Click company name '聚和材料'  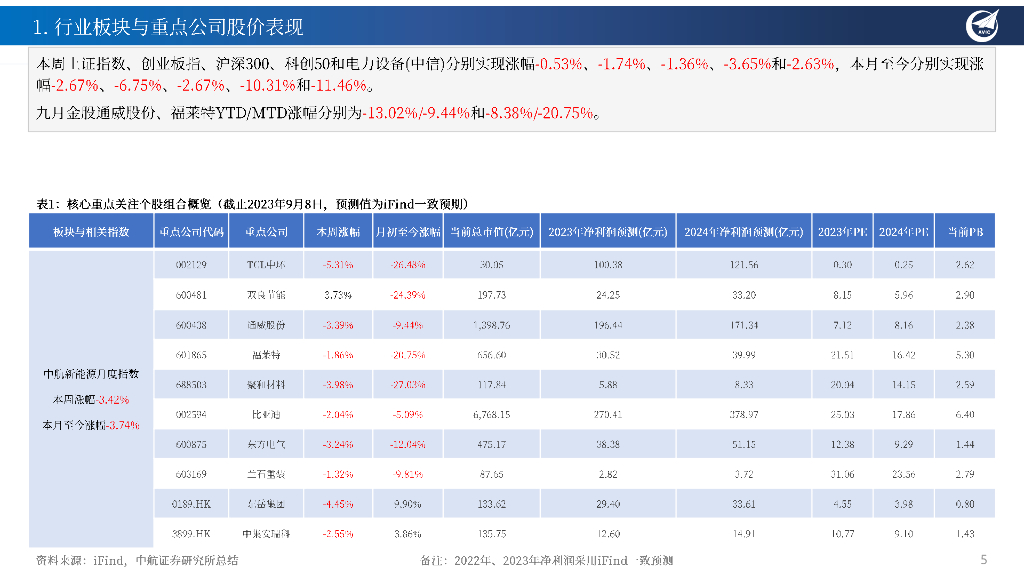pyautogui.click(x=266, y=385)
